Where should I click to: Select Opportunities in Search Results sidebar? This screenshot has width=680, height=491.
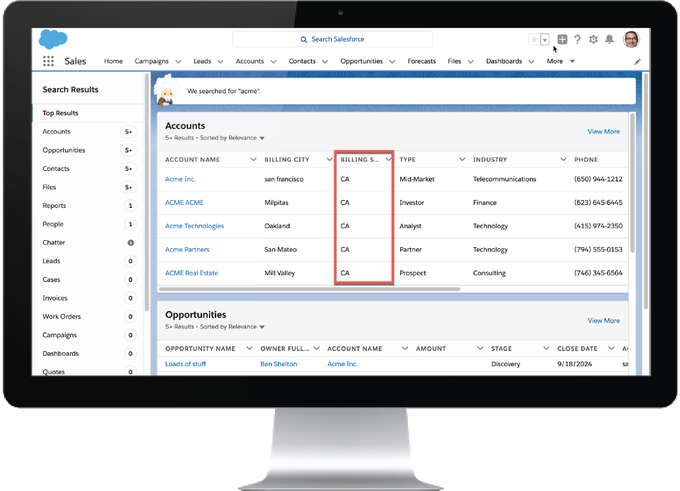pyautogui.click(x=63, y=150)
